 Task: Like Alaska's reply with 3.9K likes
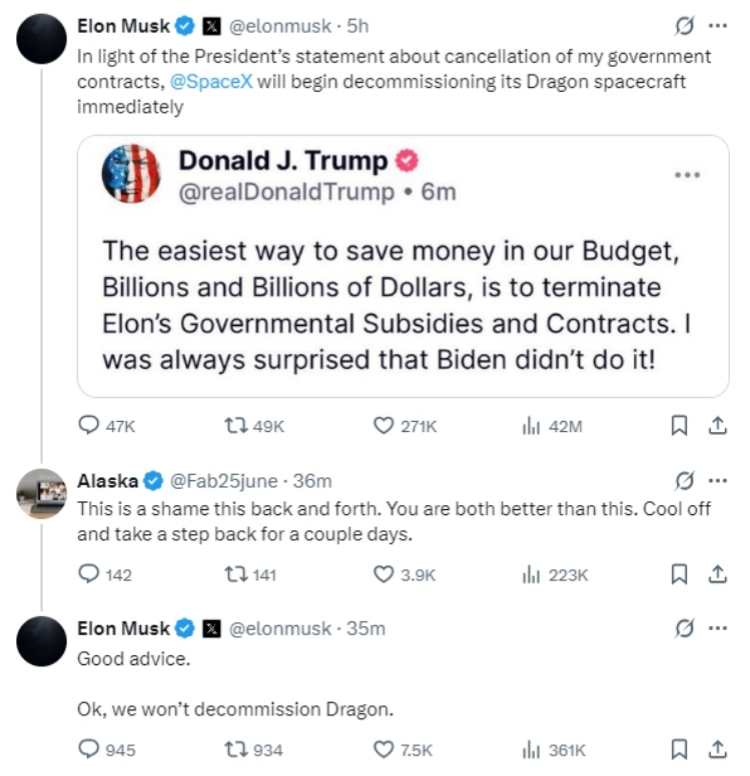(x=383, y=575)
